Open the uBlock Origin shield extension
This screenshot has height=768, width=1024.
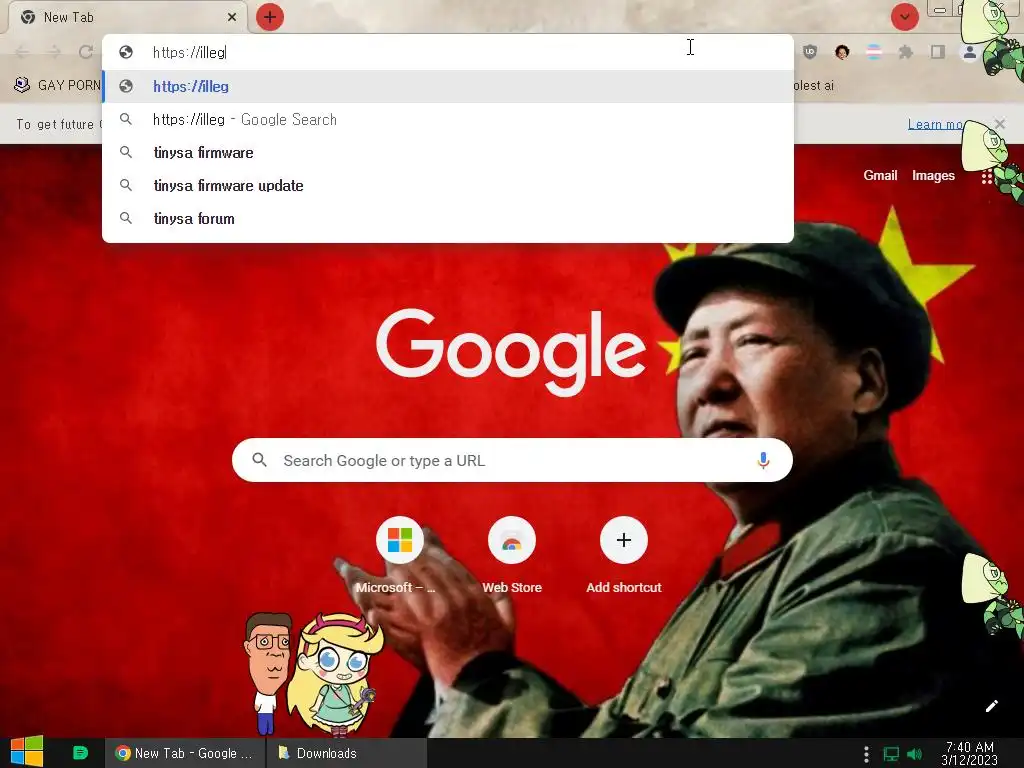coord(810,52)
